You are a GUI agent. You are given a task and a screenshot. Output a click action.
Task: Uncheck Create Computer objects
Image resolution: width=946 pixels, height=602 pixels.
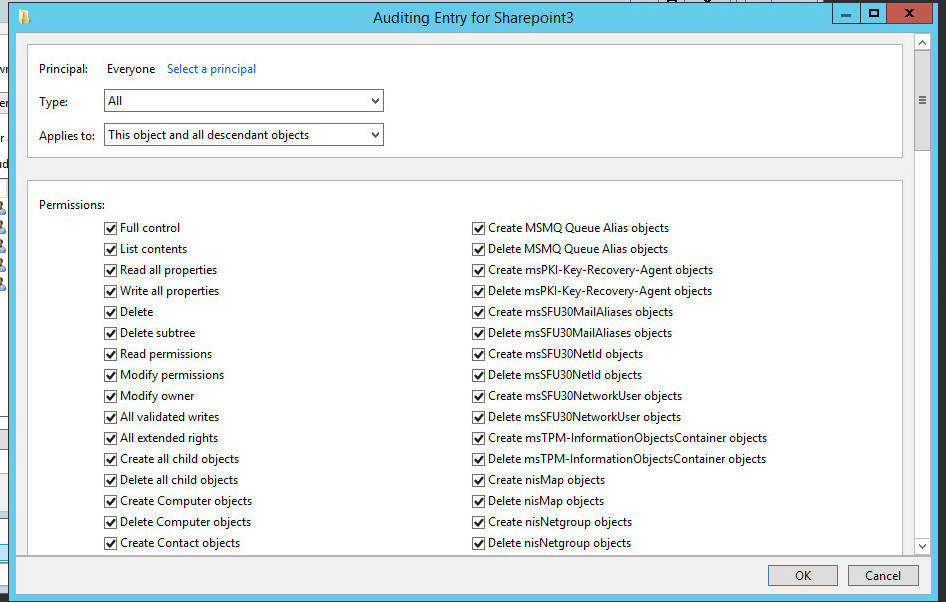111,501
